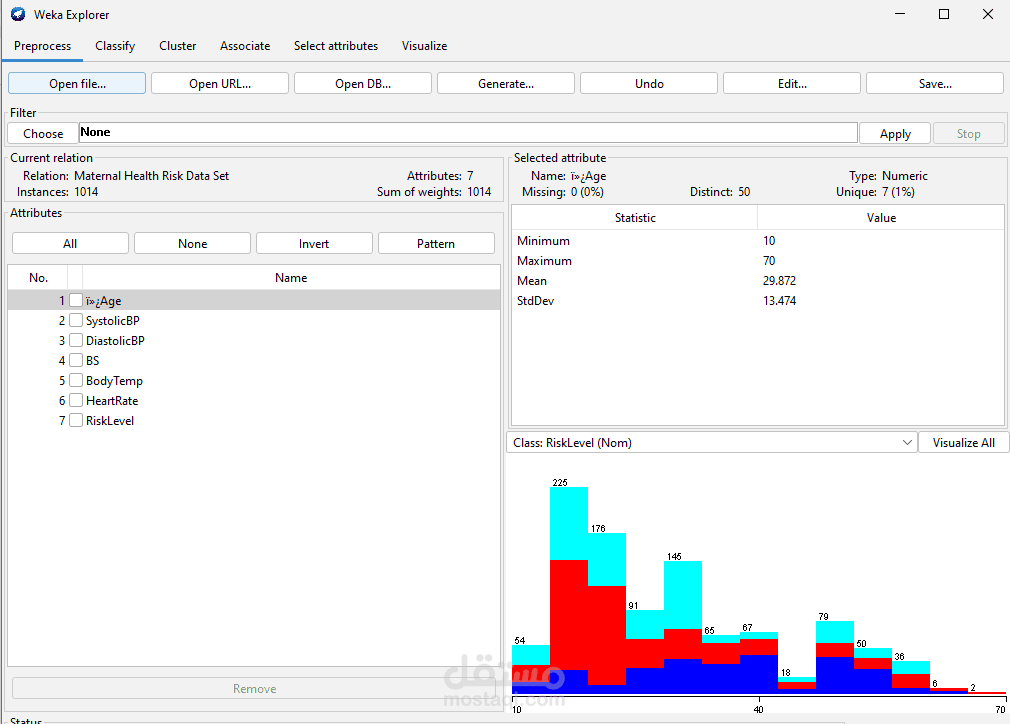This screenshot has width=1010, height=724.
Task: Click the histogram bar labeled 79
Action: pyautogui.click(x=835, y=657)
